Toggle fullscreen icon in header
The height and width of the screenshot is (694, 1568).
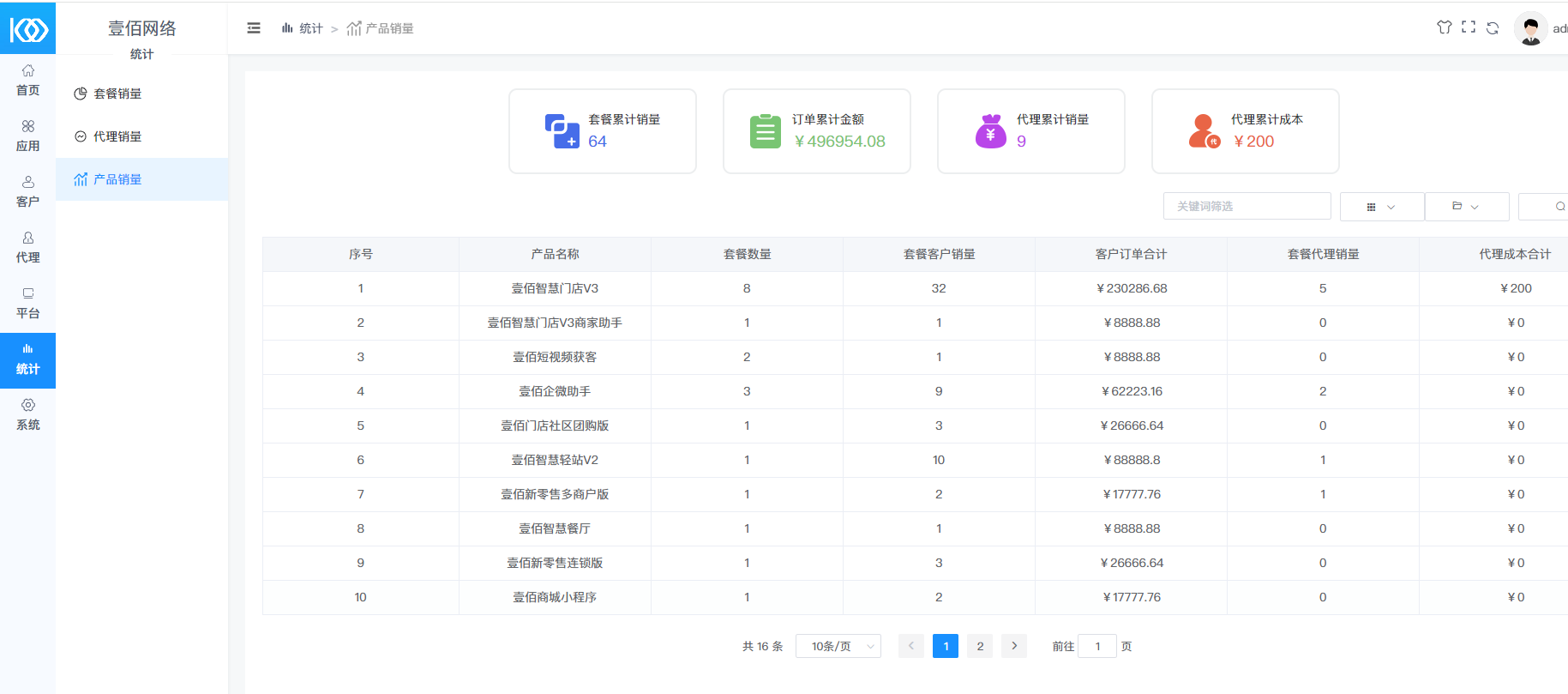coord(1469,27)
